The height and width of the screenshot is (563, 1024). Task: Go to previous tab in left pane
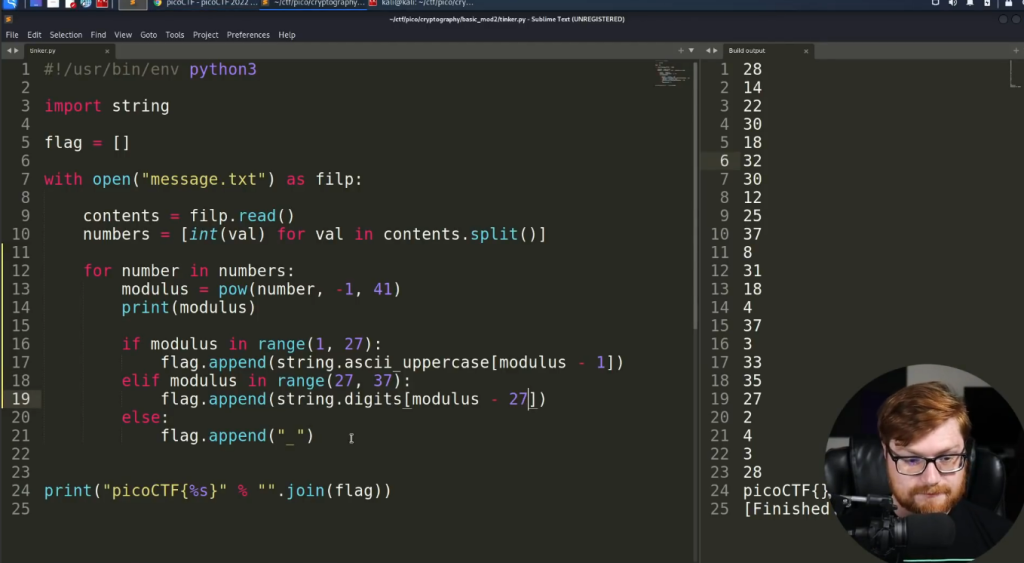point(9,50)
